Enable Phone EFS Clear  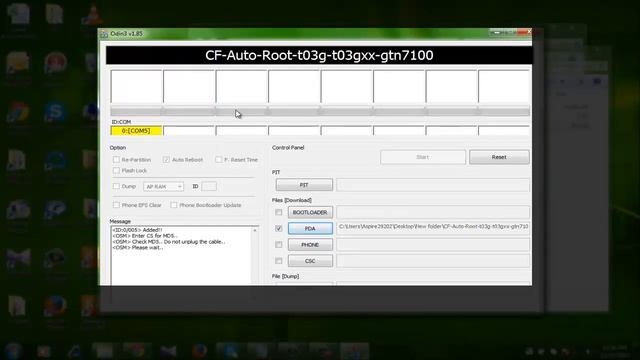pos(116,205)
